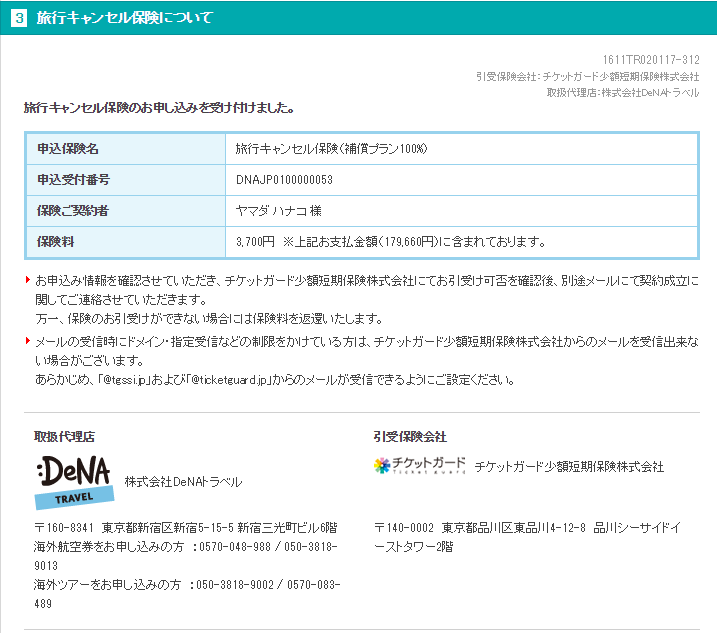This screenshot has width=717, height=633.
Task: Click the 申込保険名 table label
Action: click(68, 148)
